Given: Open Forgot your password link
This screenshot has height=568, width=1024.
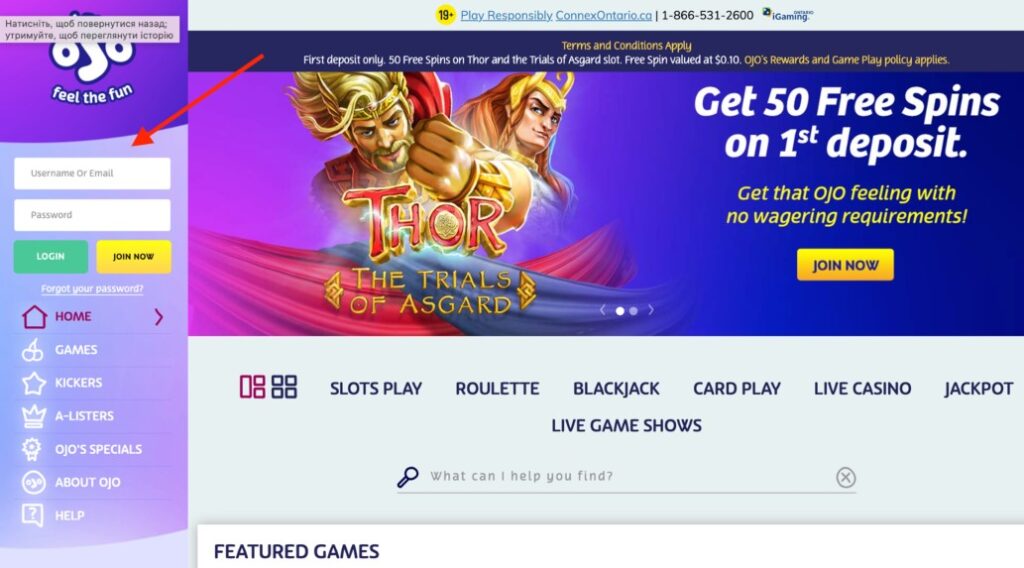Looking at the screenshot, I should coord(92,289).
